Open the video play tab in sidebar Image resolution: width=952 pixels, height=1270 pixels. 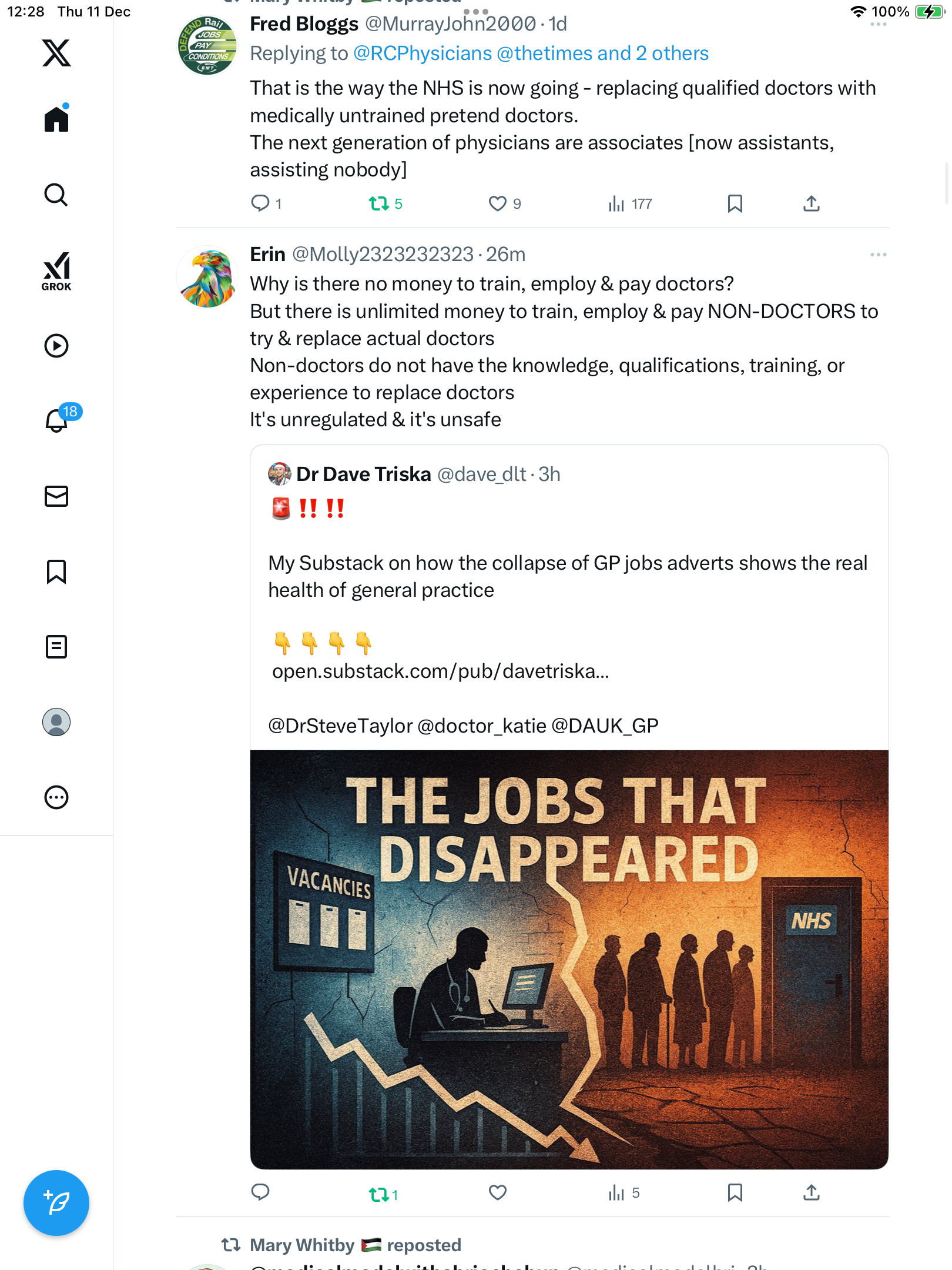pyautogui.click(x=56, y=346)
